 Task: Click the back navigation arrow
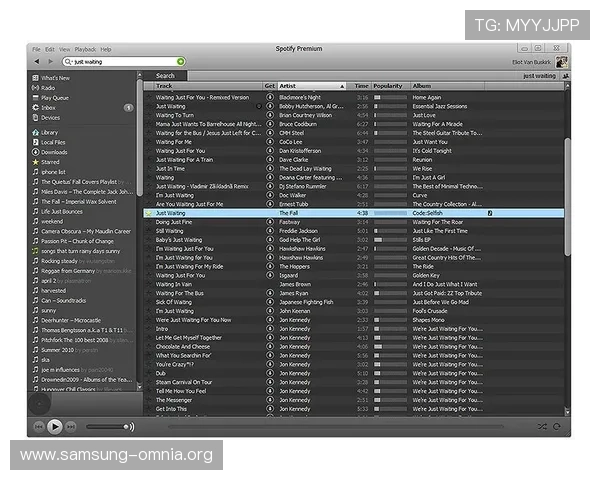[x=37, y=62]
